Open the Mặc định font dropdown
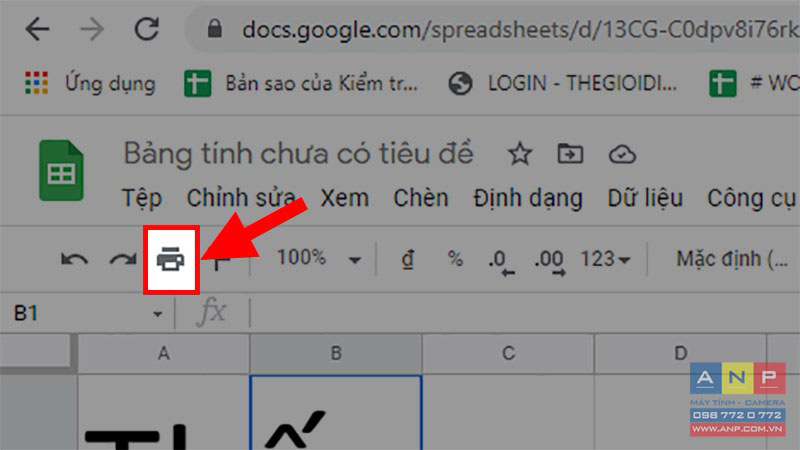The width and height of the screenshot is (800, 450). click(732, 259)
